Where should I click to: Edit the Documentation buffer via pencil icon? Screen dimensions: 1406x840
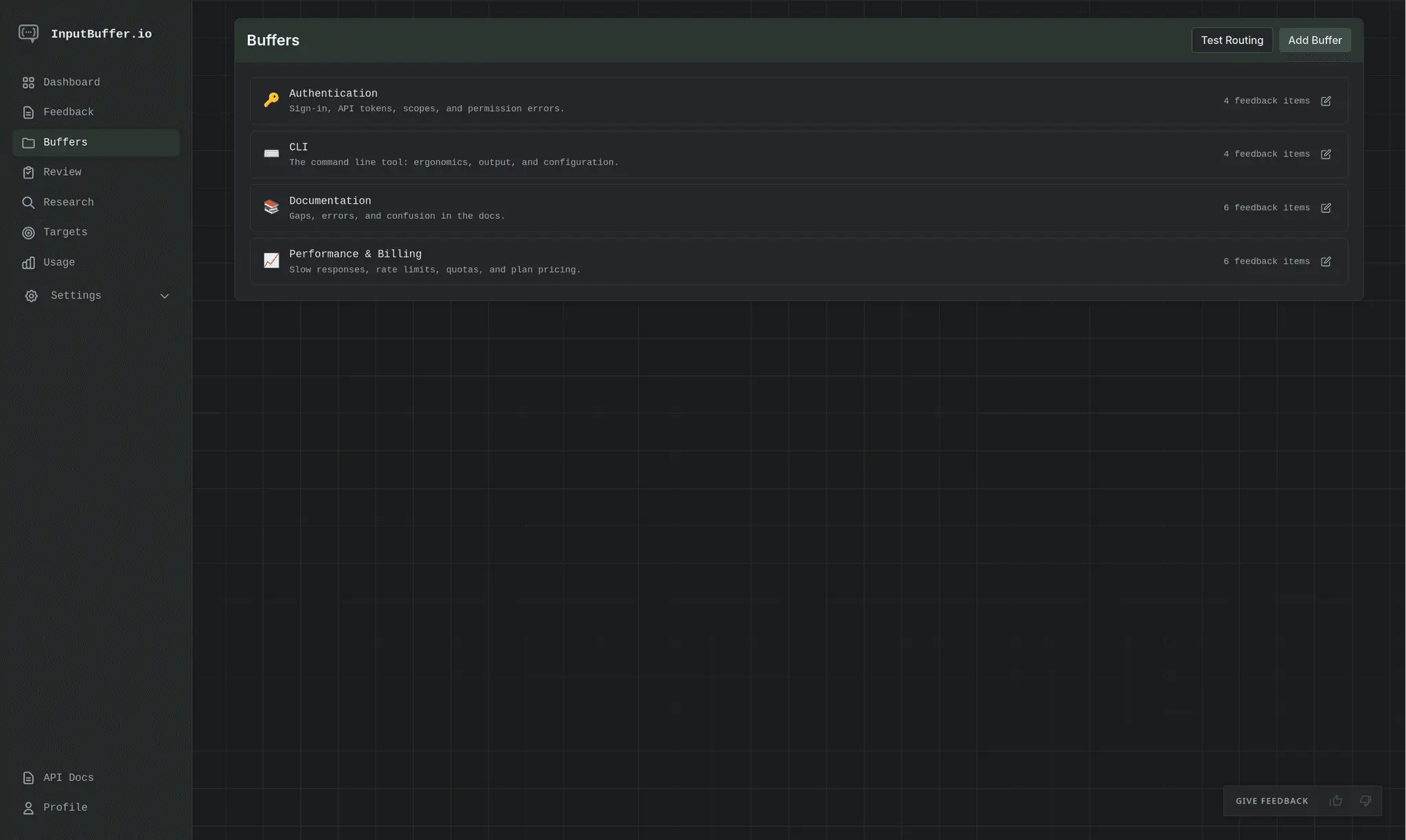1326,208
